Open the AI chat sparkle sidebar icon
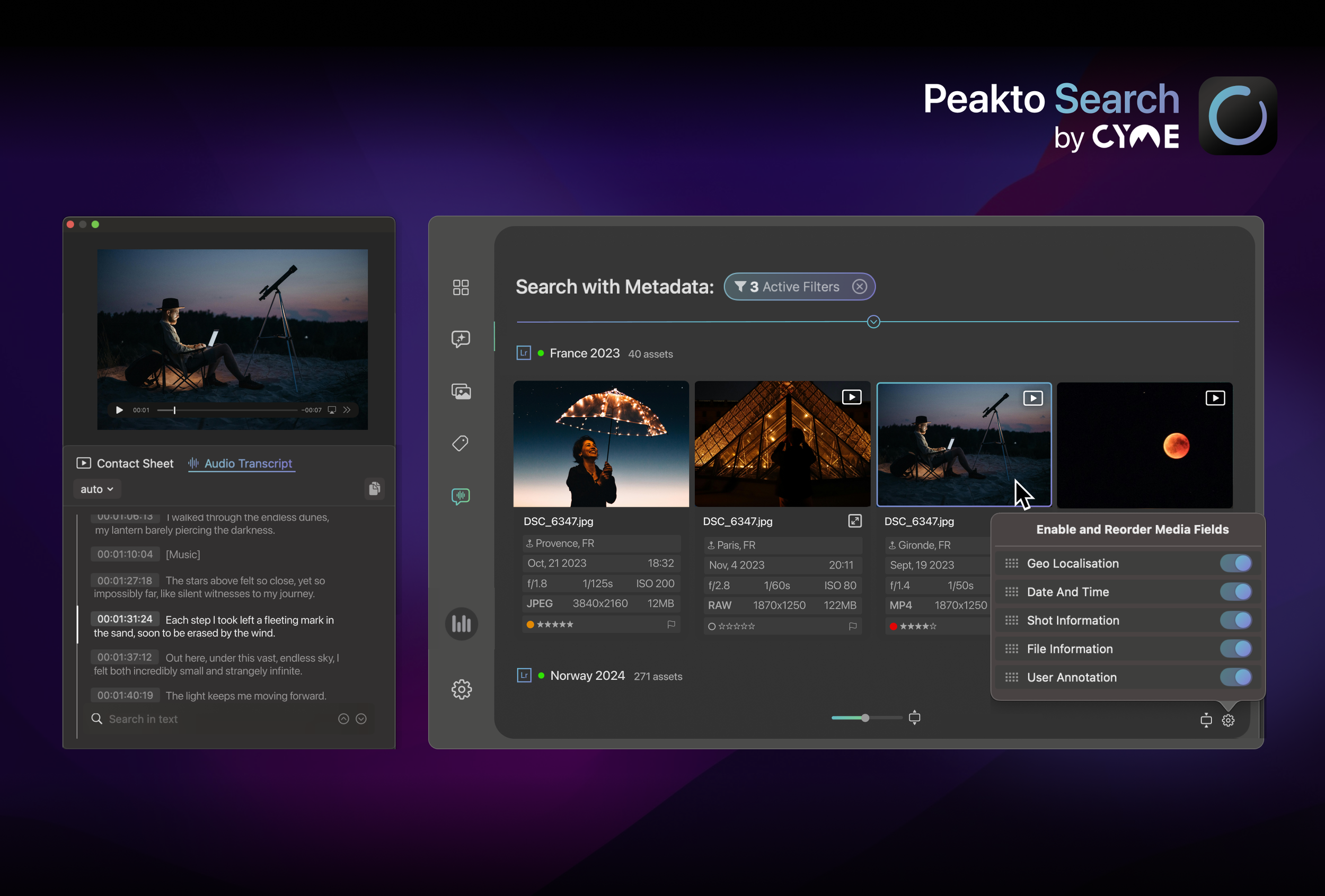Viewport: 1325px width, 896px height. [x=461, y=339]
